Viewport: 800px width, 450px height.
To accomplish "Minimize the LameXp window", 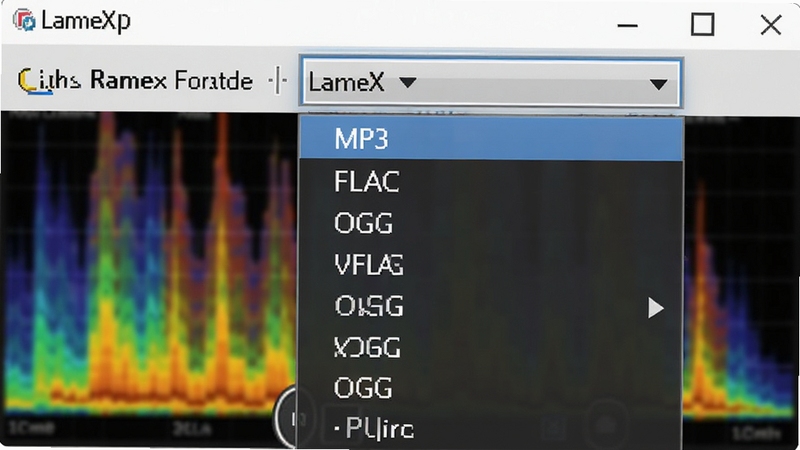I will (627, 25).
